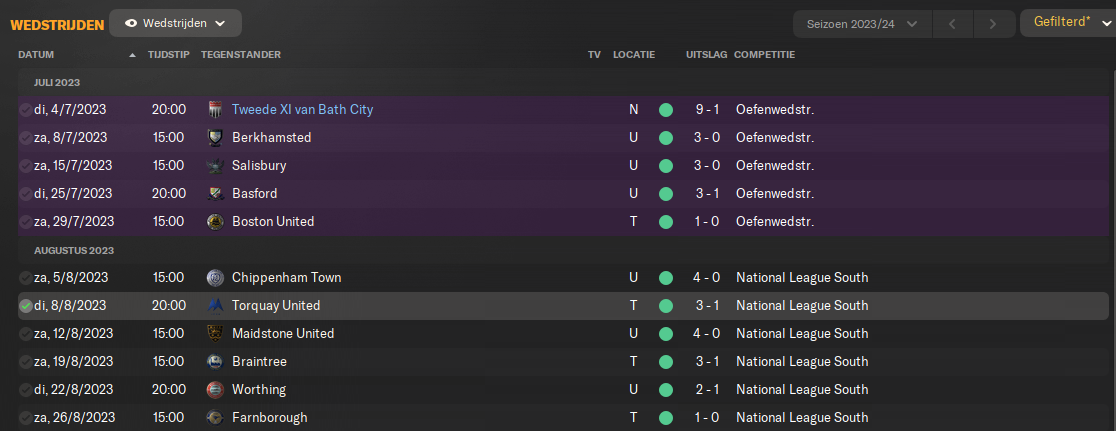Click the Boston United club crest

[215, 221]
